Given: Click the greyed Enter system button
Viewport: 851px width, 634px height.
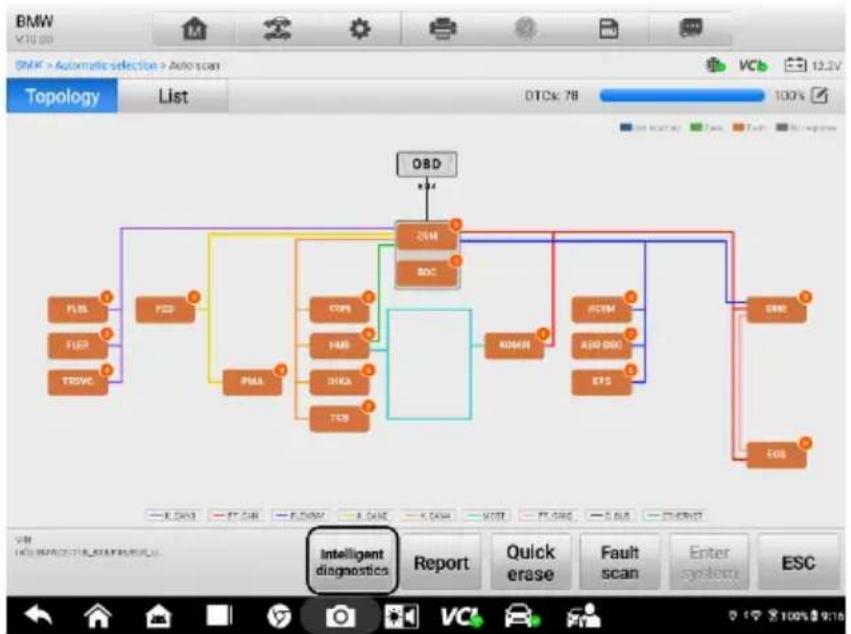Looking at the screenshot, I should pos(709,562).
